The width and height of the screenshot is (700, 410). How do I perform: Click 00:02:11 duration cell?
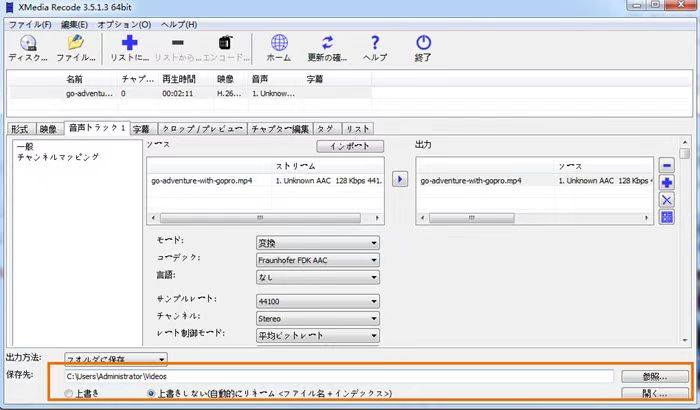click(x=178, y=94)
